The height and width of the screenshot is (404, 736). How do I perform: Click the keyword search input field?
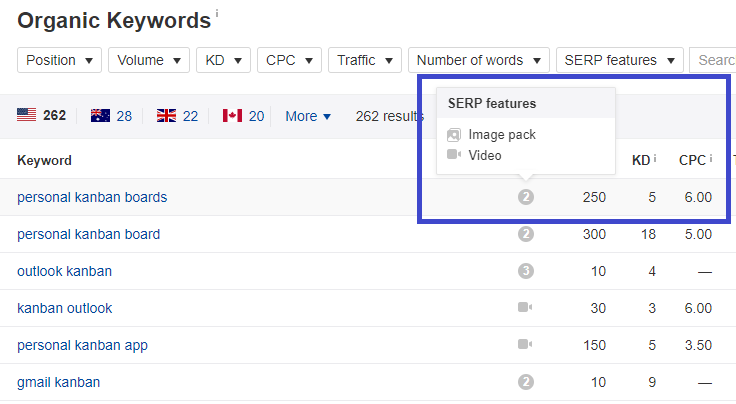[x=713, y=60]
